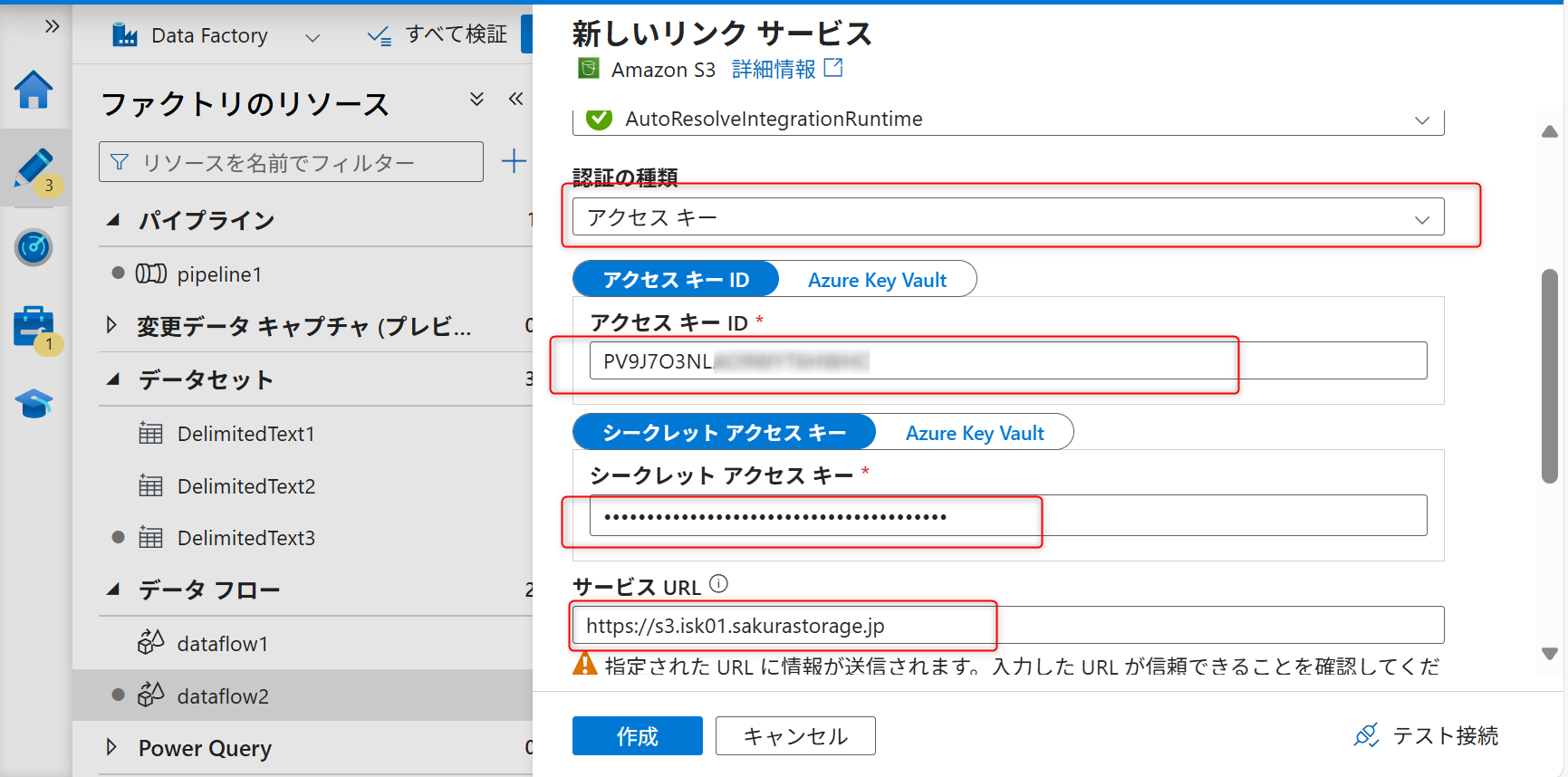Open the Learning center graduation cap icon
This screenshot has width=1568, height=777.
[34, 403]
